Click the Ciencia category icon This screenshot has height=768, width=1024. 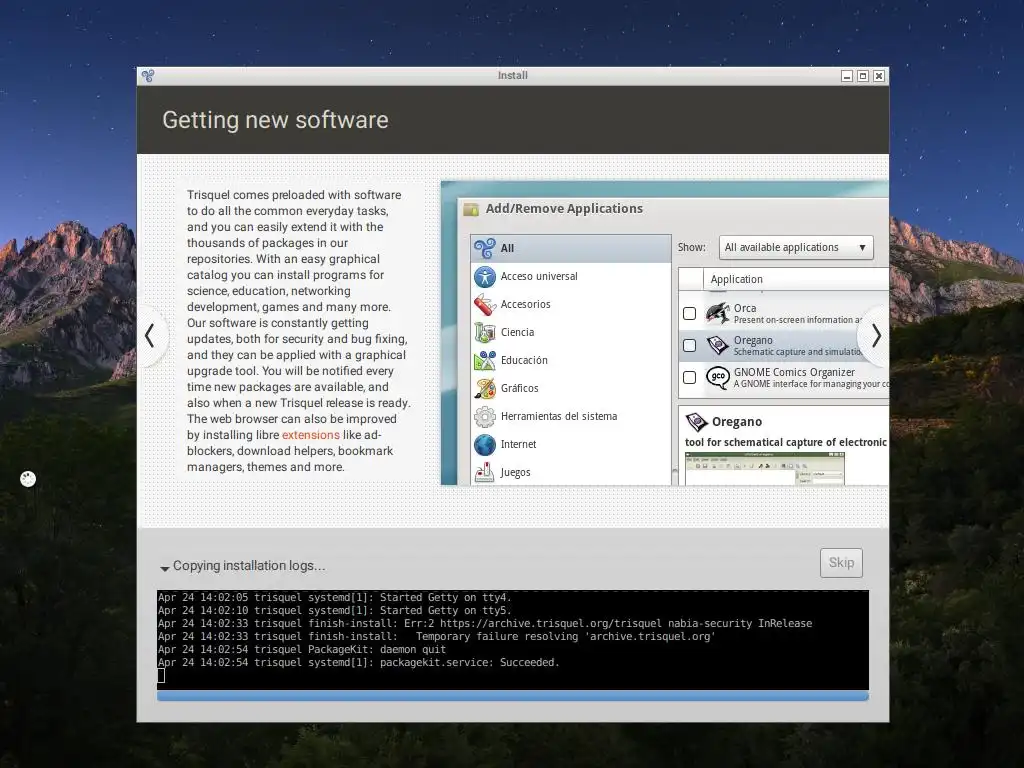click(485, 332)
